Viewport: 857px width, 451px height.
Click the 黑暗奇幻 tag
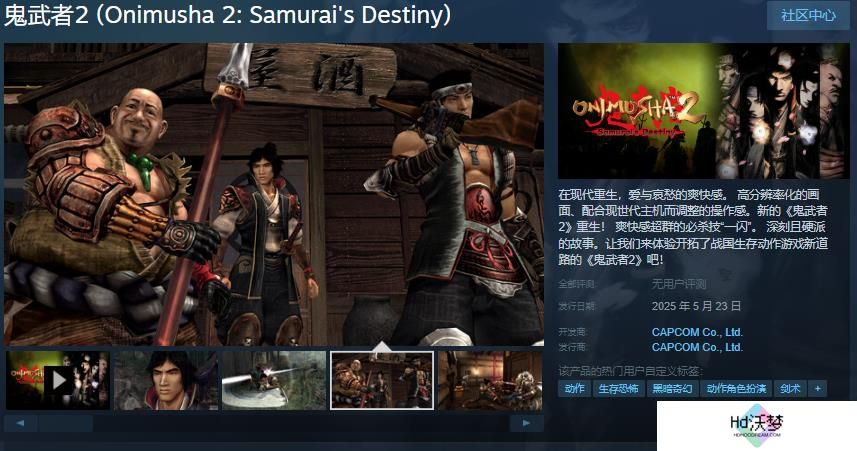coord(672,389)
